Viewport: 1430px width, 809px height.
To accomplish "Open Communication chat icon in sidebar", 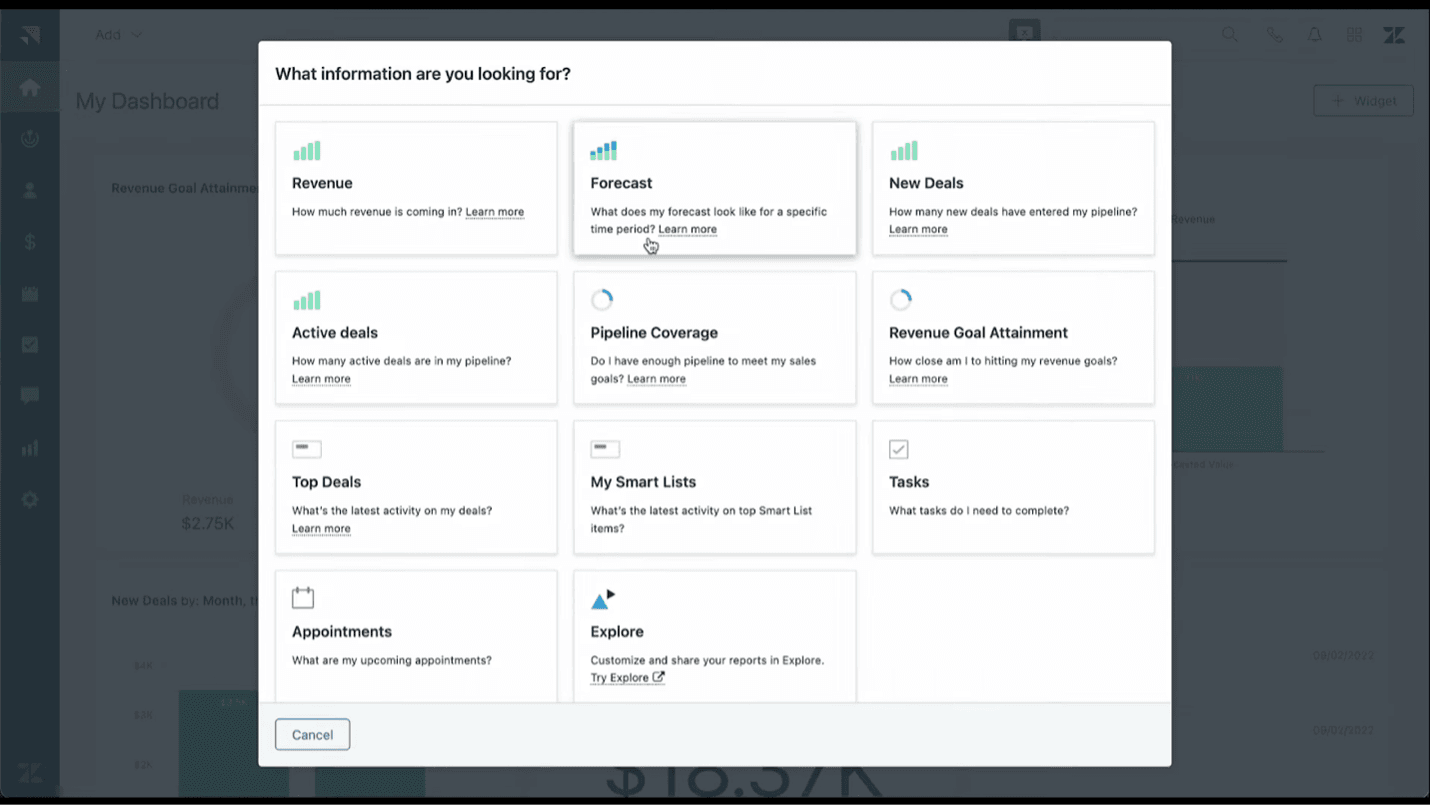I will 30,396.
